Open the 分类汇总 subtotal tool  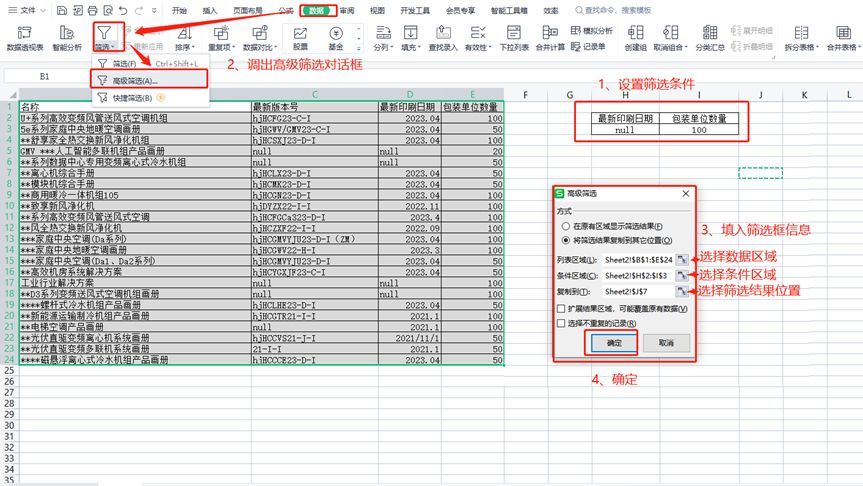coord(710,38)
